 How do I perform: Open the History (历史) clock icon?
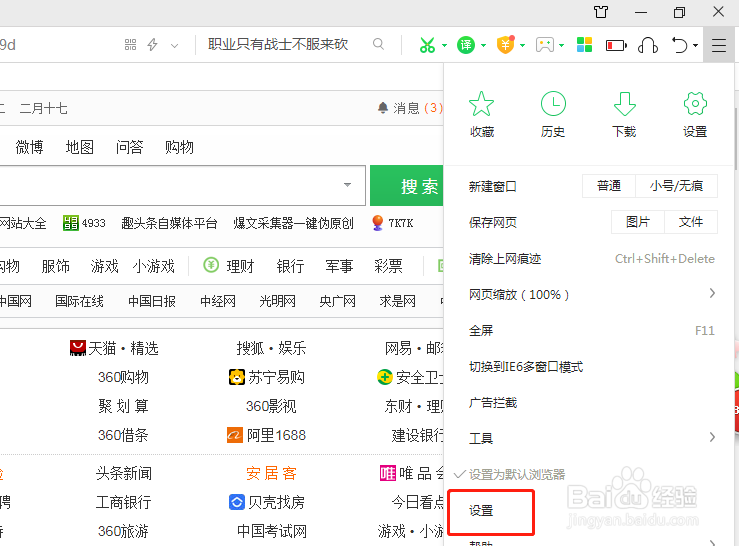pos(553,104)
